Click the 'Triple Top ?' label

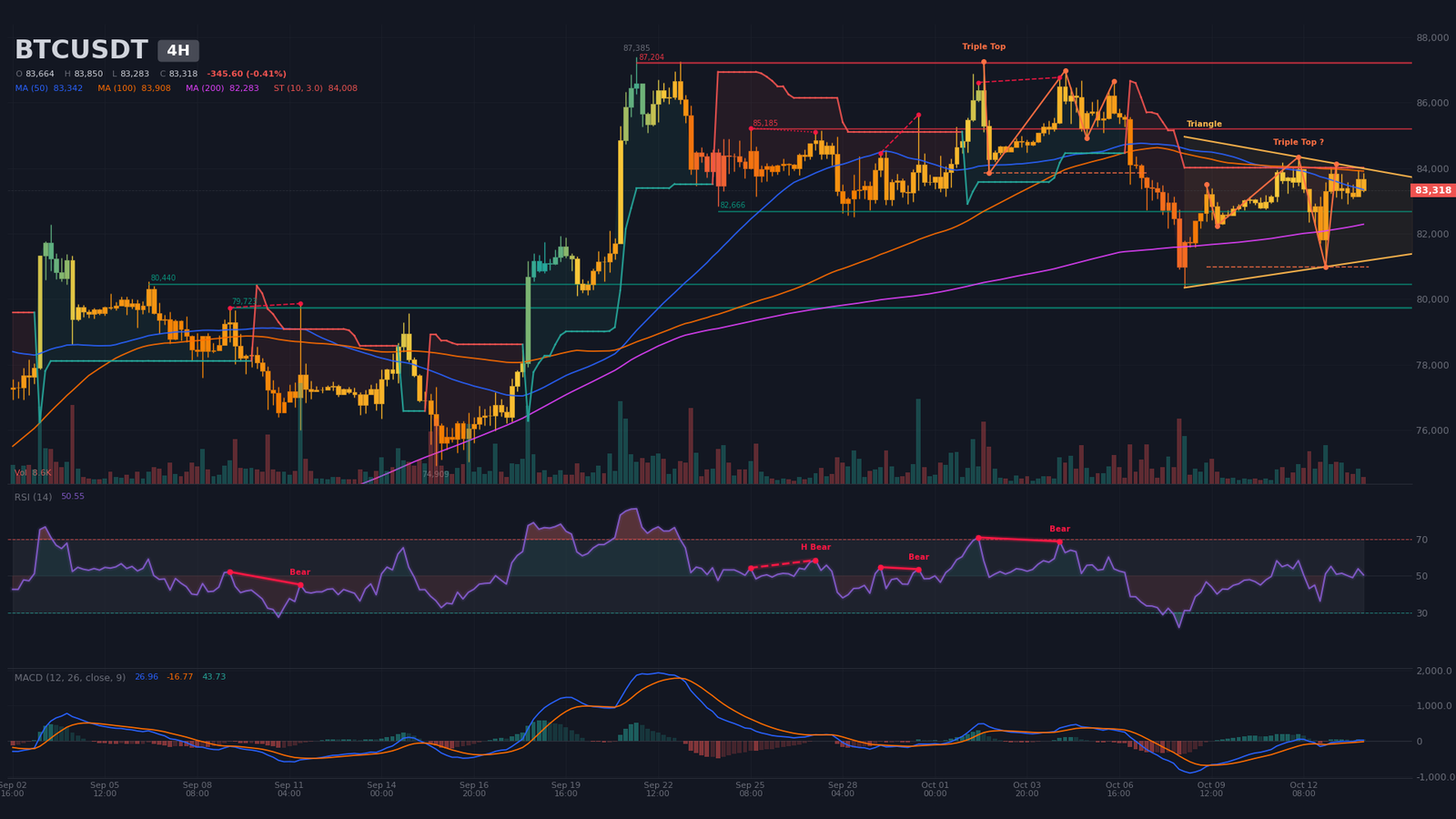pos(1298,142)
